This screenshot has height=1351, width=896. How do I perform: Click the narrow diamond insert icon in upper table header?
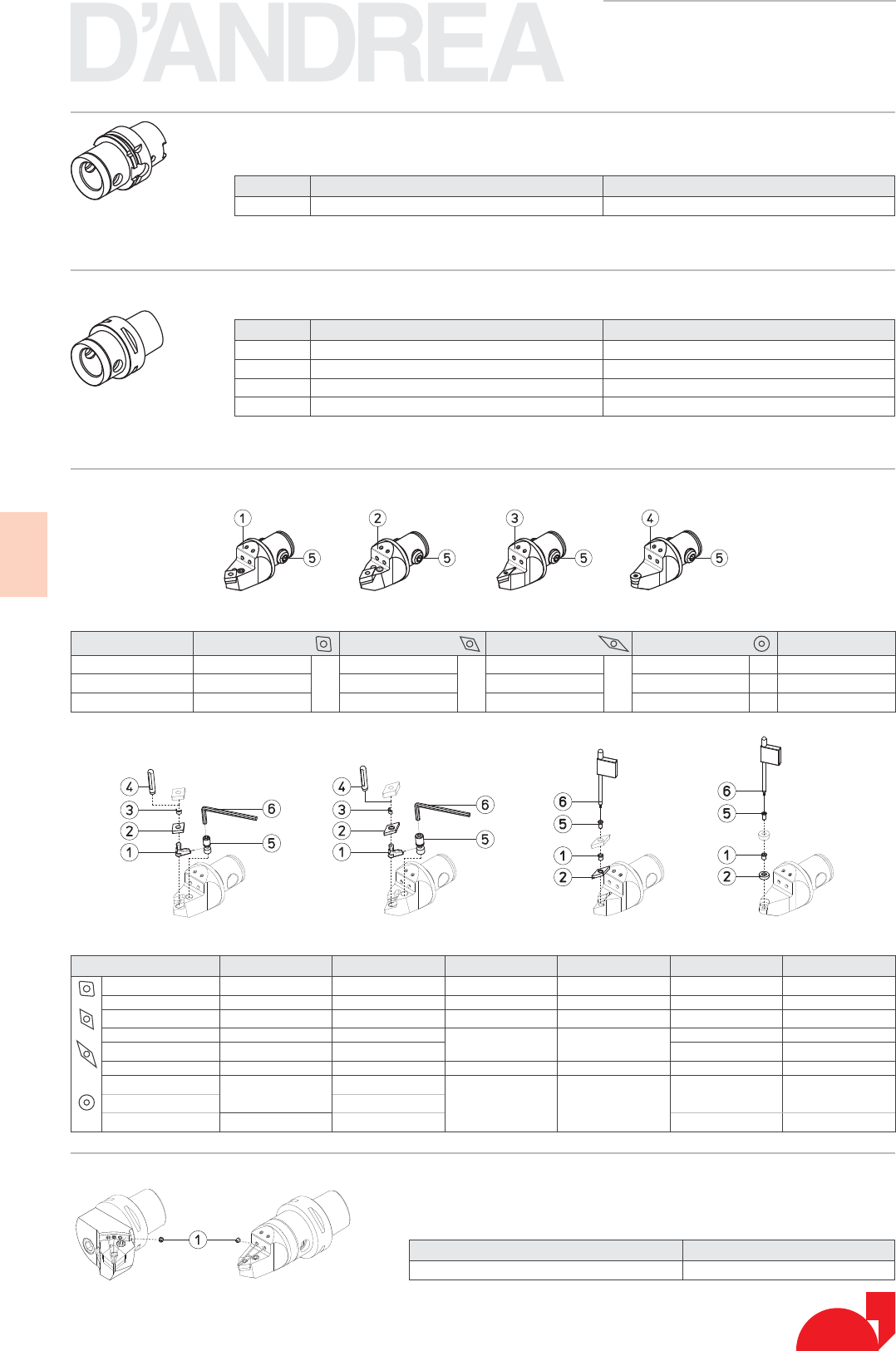tap(613, 643)
